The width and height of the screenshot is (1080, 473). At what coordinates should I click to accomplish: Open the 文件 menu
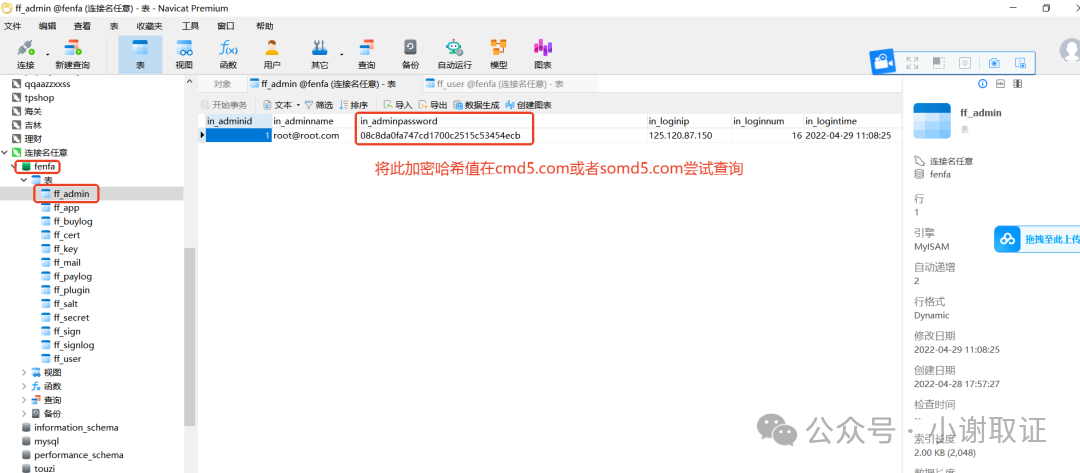(x=13, y=26)
